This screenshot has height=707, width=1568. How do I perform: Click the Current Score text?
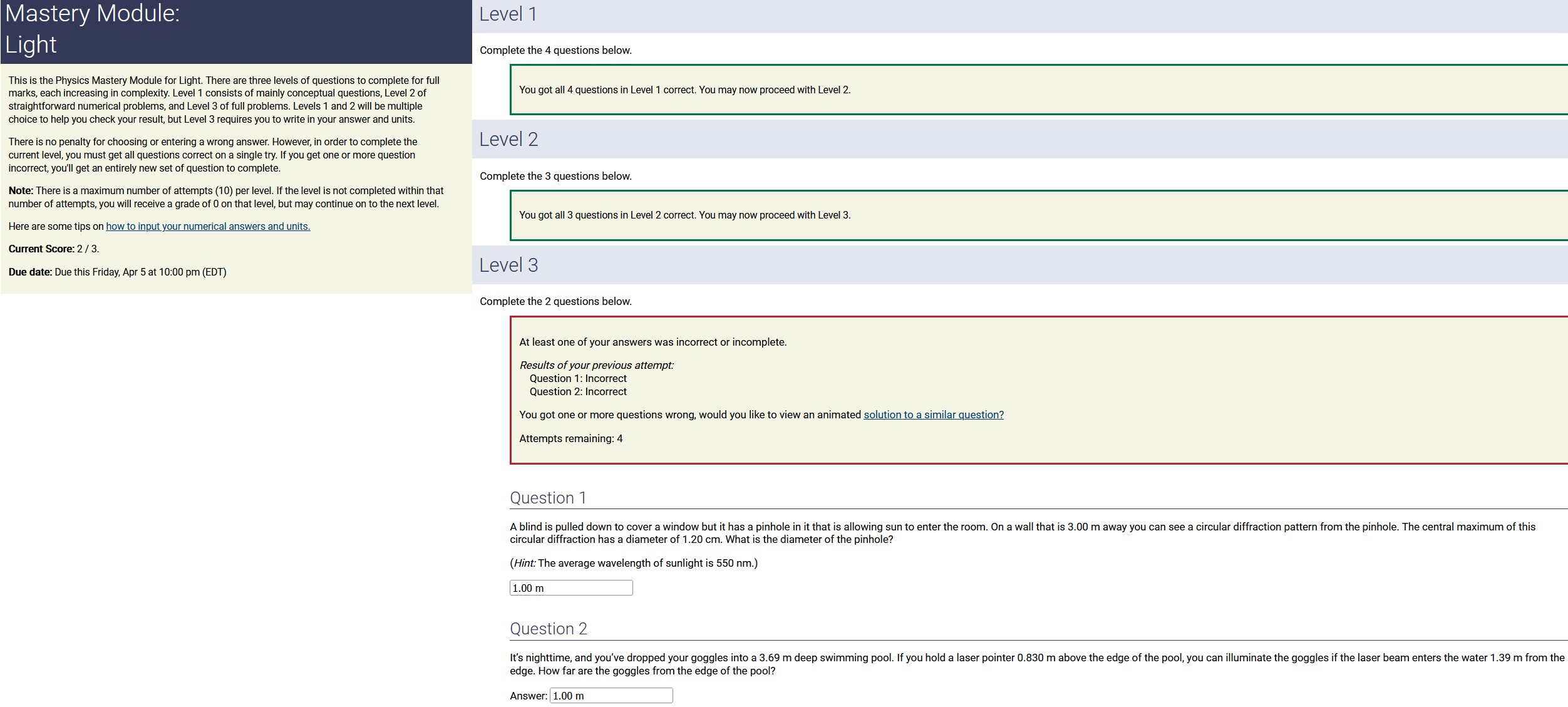pyautogui.click(x=54, y=249)
